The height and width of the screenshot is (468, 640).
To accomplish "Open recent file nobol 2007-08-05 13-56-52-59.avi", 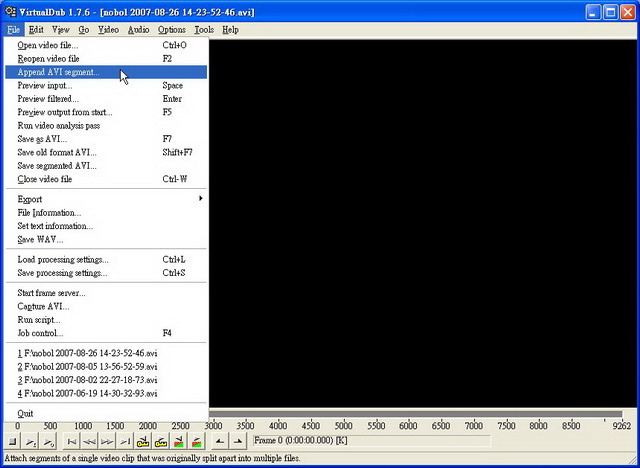I will [x=106, y=366].
